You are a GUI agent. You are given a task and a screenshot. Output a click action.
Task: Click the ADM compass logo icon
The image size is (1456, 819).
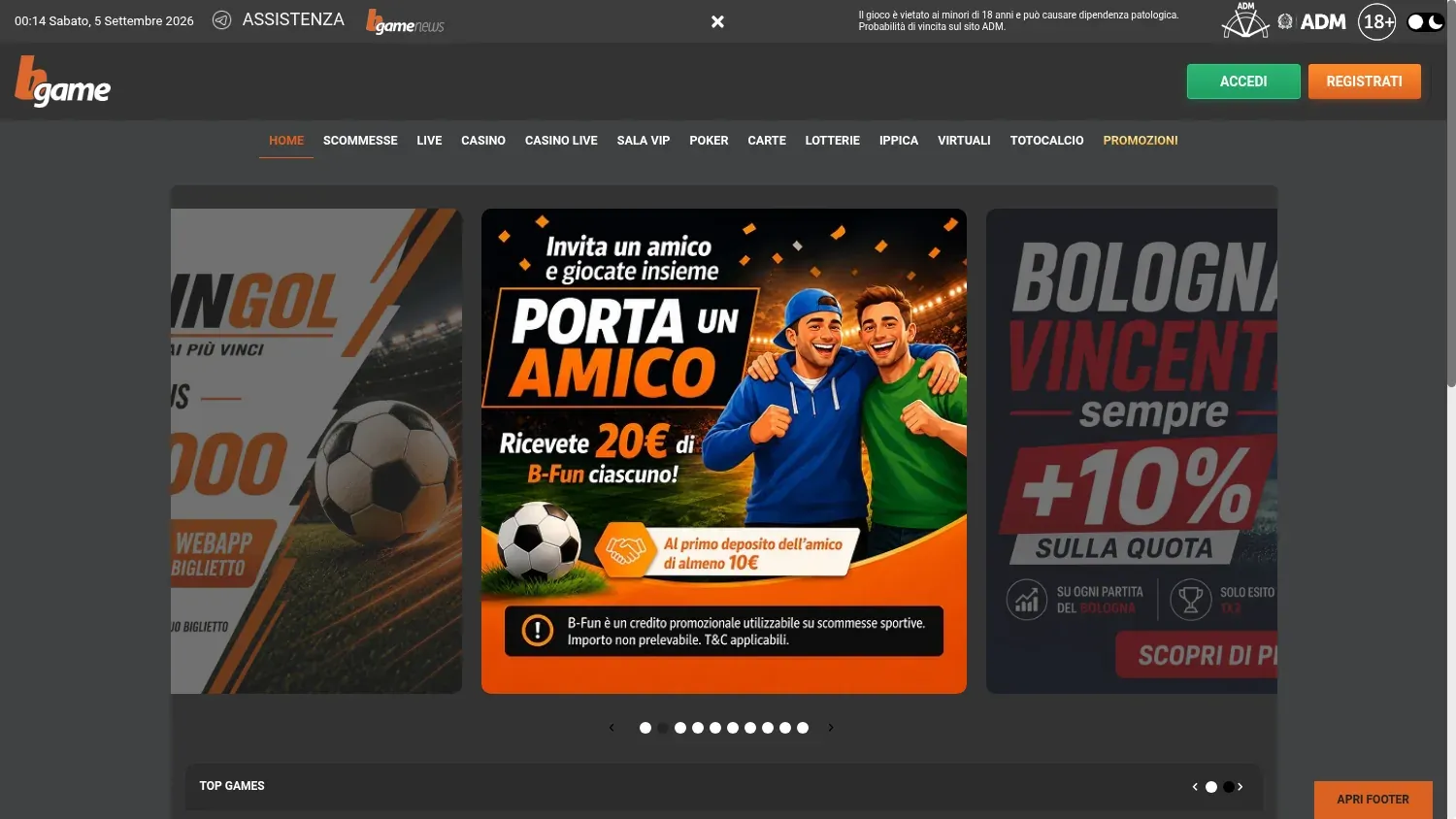(1245, 20)
